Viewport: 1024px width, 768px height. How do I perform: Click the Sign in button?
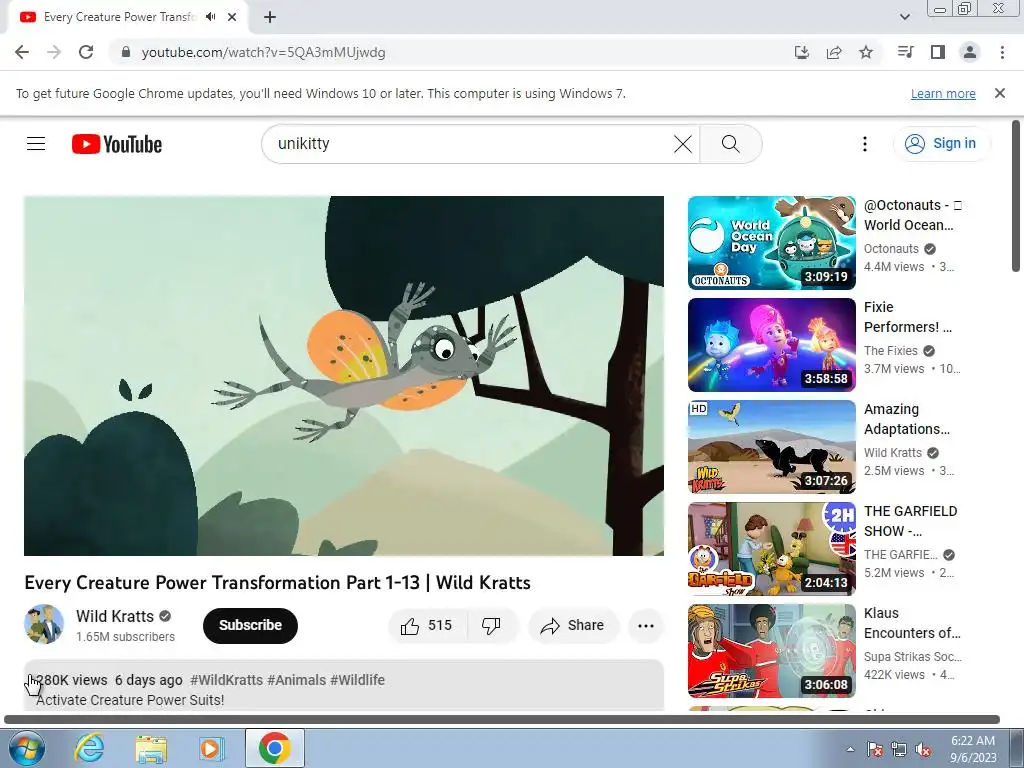point(941,144)
